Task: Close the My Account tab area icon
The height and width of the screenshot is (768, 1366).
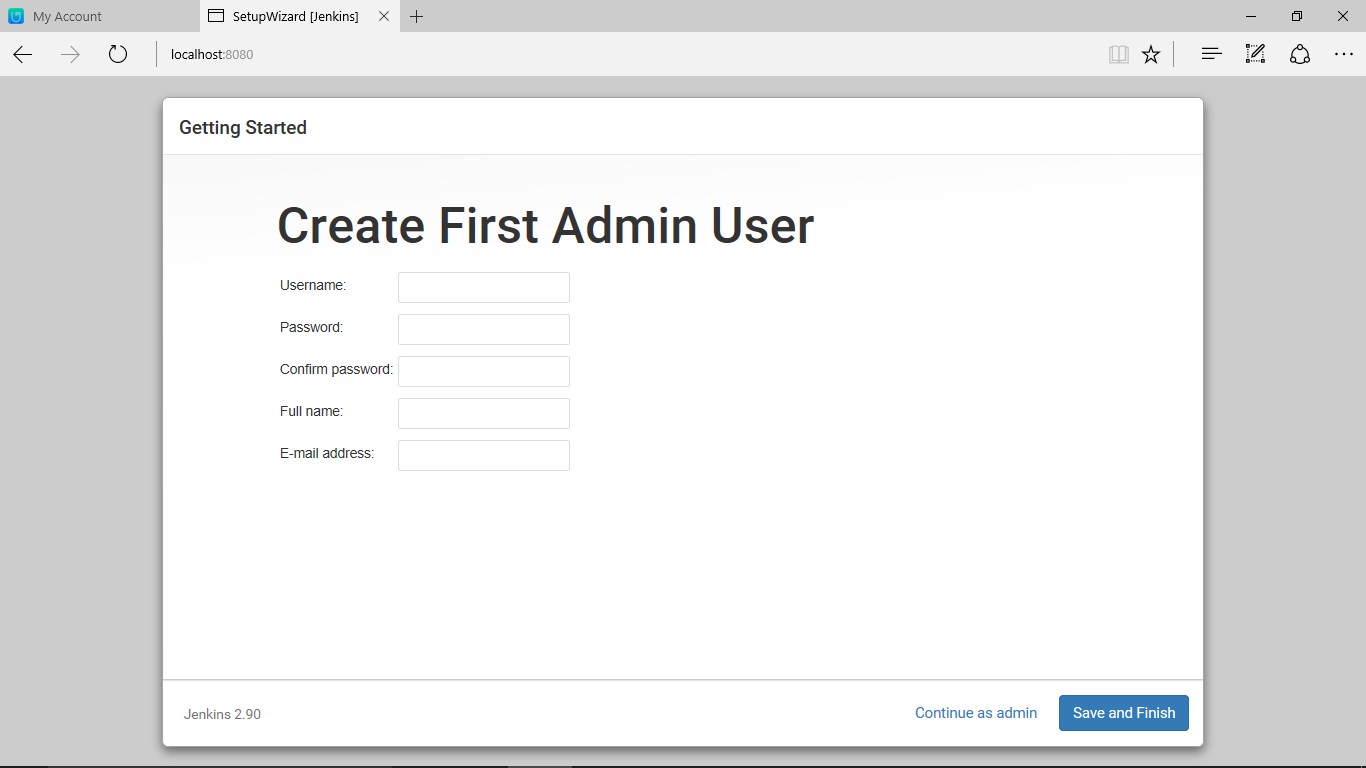Action: coord(16,16)
